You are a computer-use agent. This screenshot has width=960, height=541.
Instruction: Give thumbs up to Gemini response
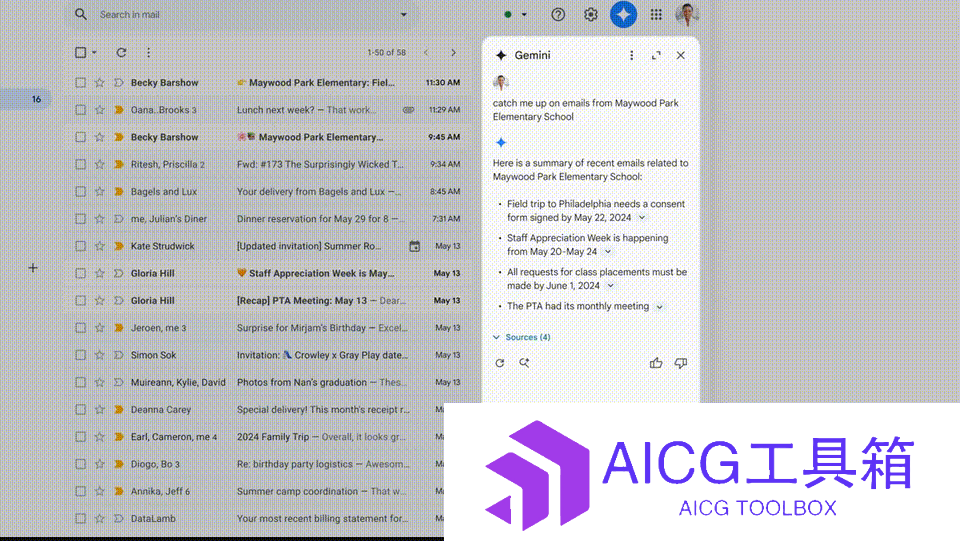point(656,363)
